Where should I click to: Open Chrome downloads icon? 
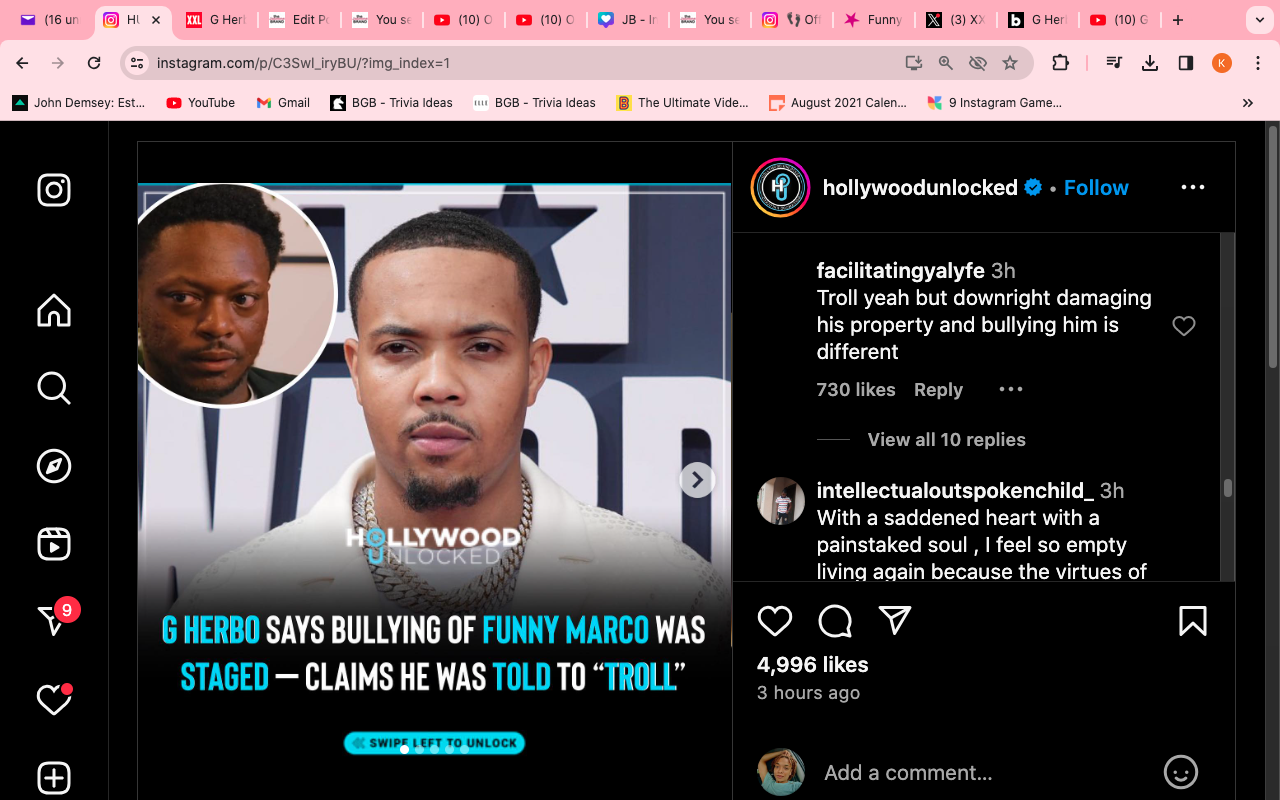tap(1150, 63)
